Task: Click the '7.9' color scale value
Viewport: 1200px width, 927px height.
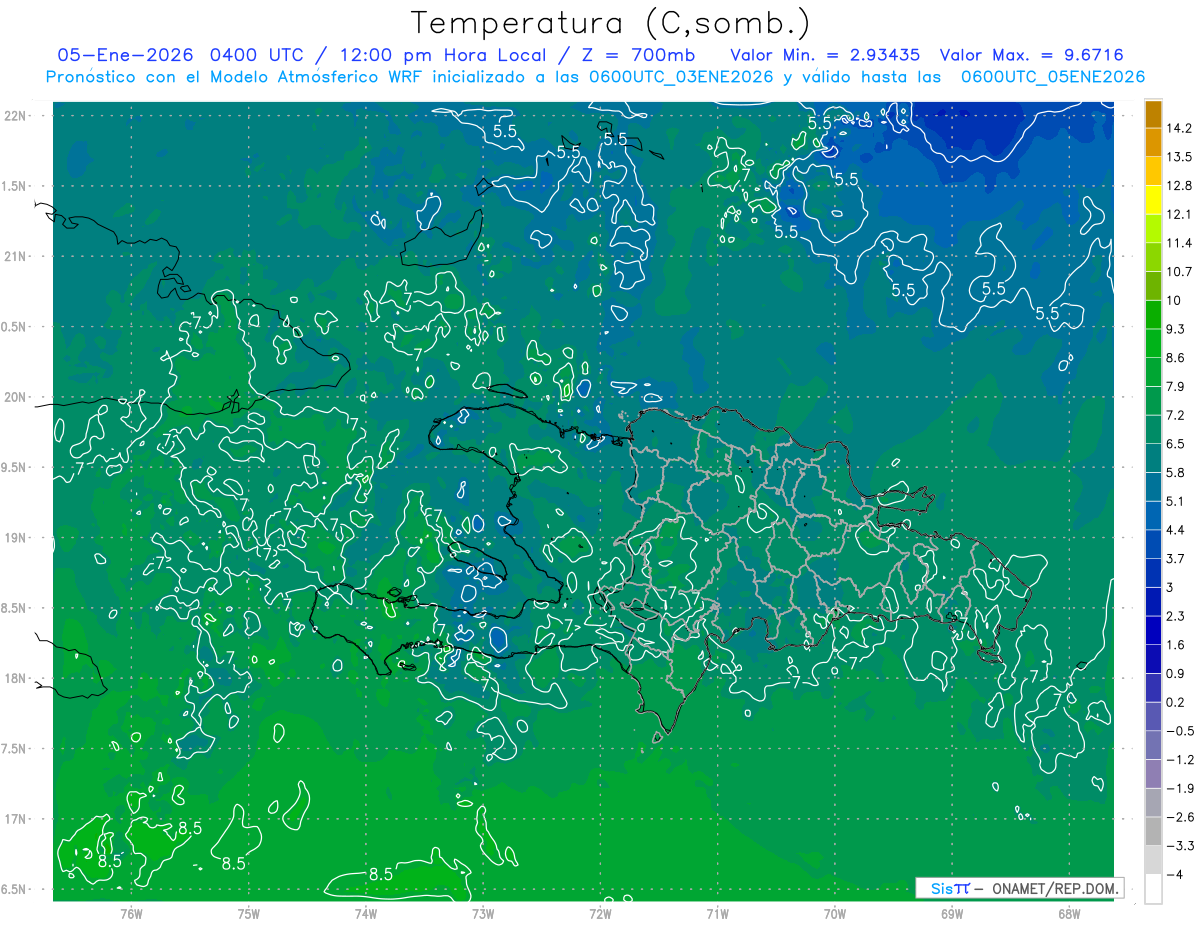Action: tap(1175, 386)
